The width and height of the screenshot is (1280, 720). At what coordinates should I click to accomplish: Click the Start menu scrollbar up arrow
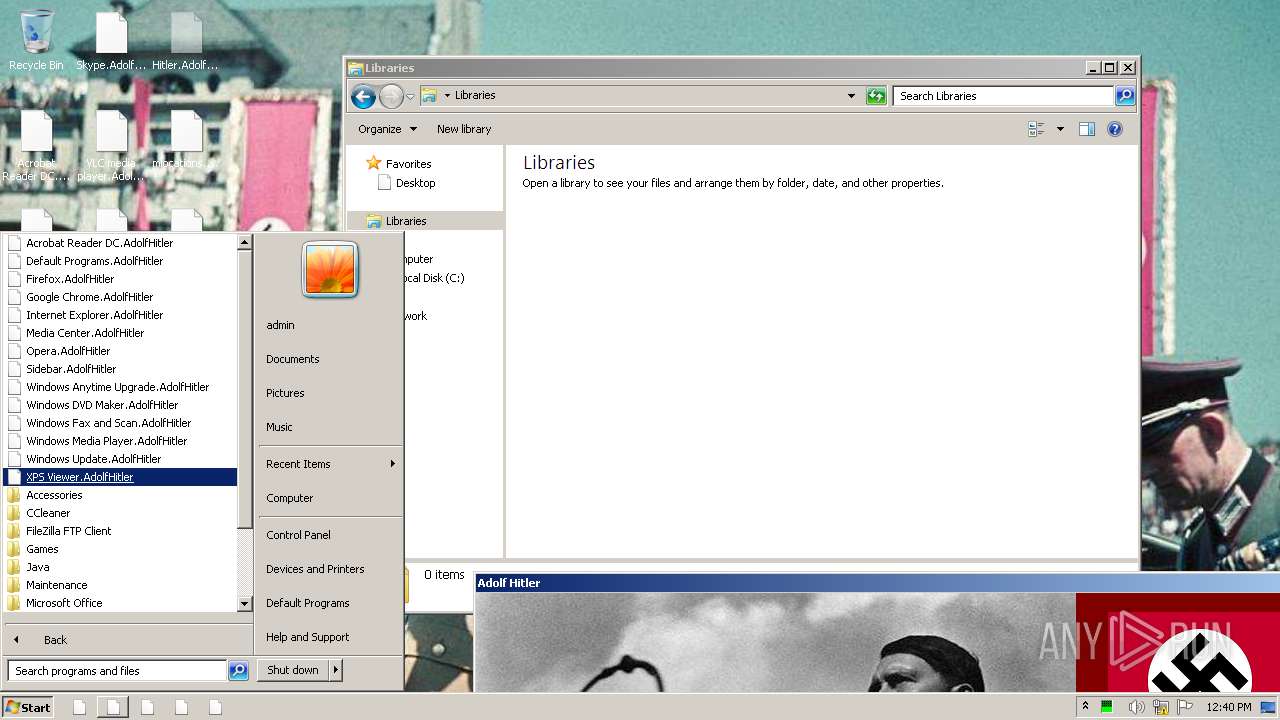click(x=244, y=243)
